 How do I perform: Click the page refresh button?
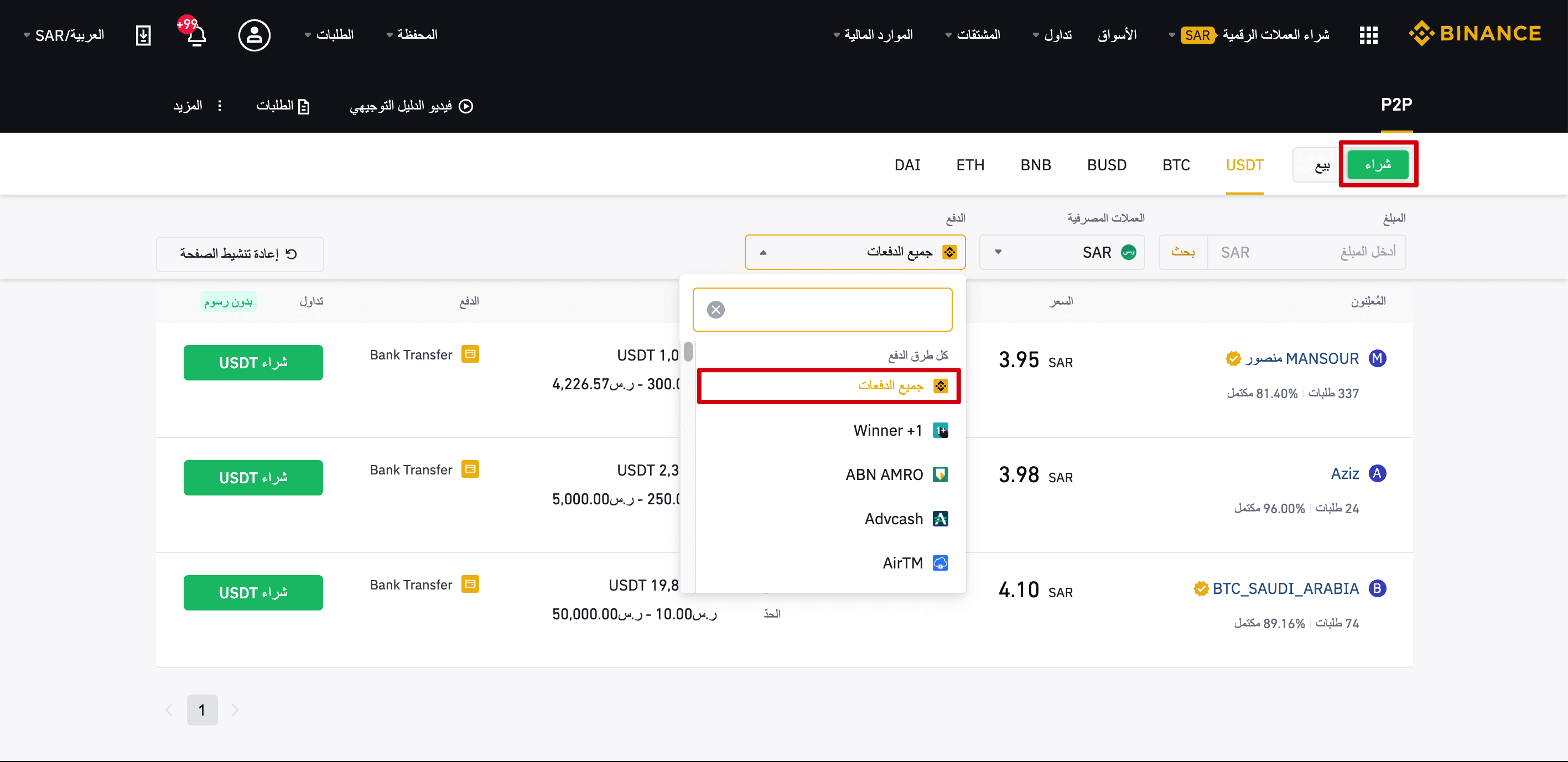239,254
